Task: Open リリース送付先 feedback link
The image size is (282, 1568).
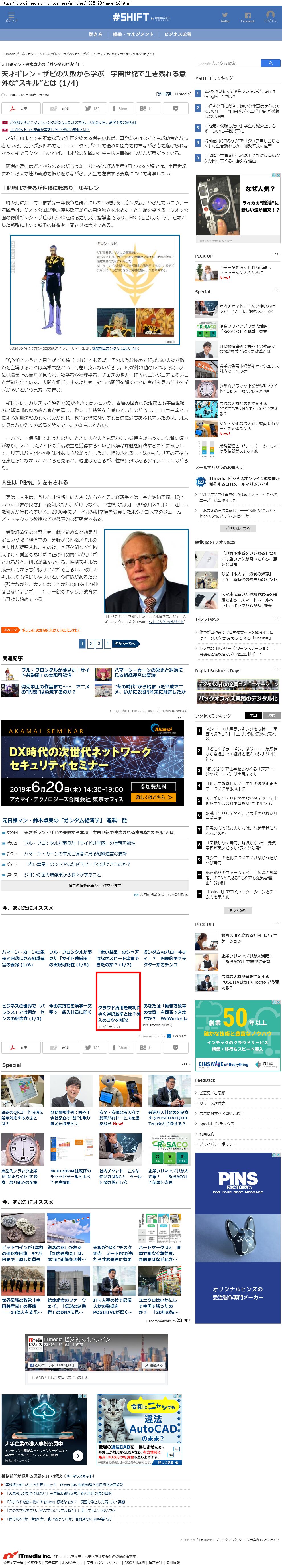Action: [212, 1103]
